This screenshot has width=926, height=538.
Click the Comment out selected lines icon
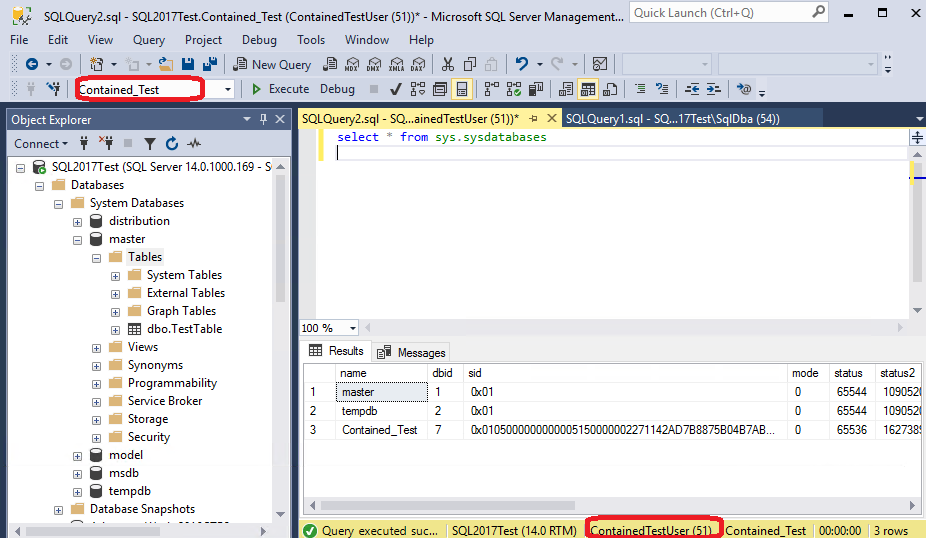640,89
